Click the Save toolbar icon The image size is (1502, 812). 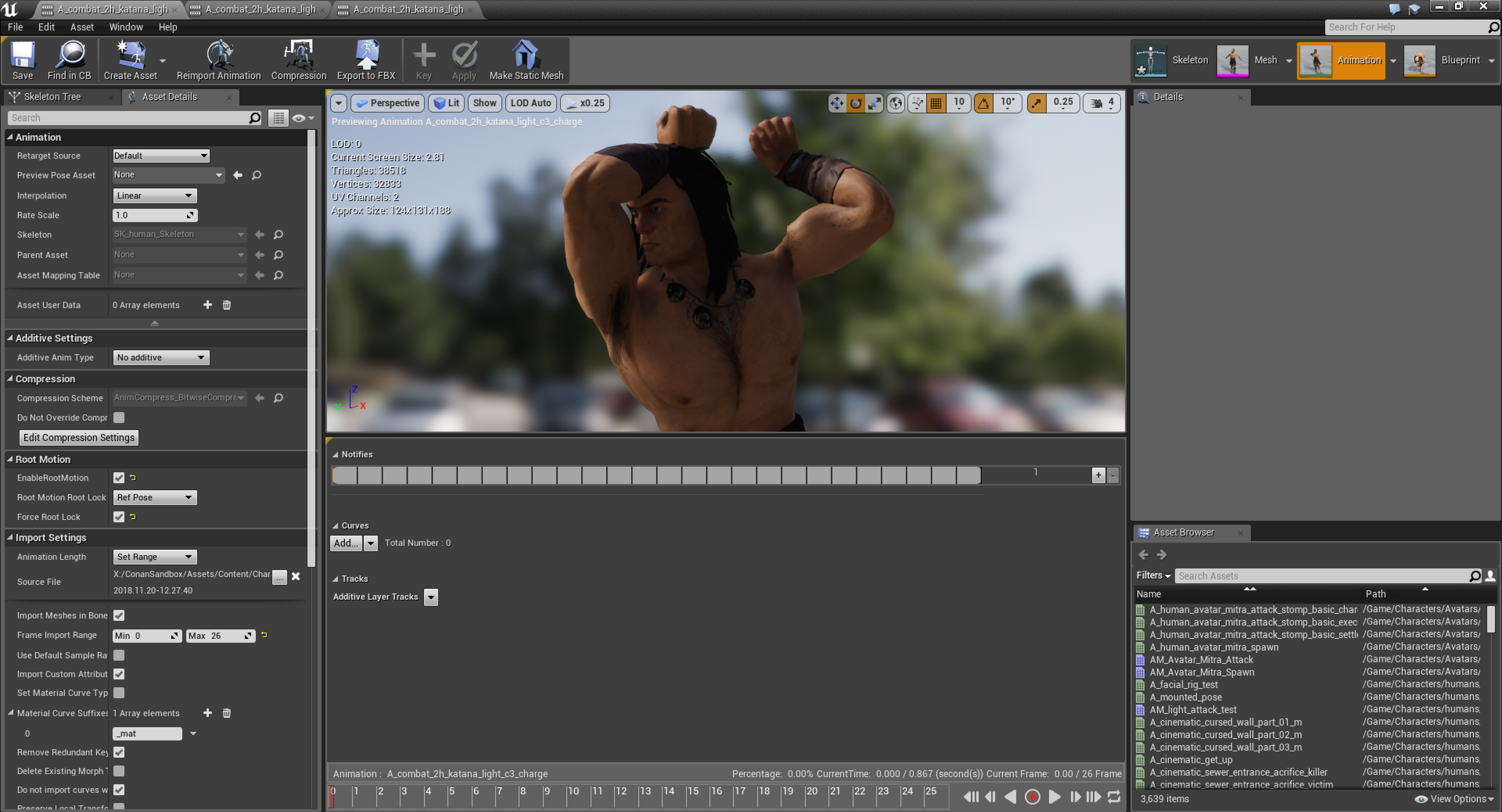pos(22,59)
